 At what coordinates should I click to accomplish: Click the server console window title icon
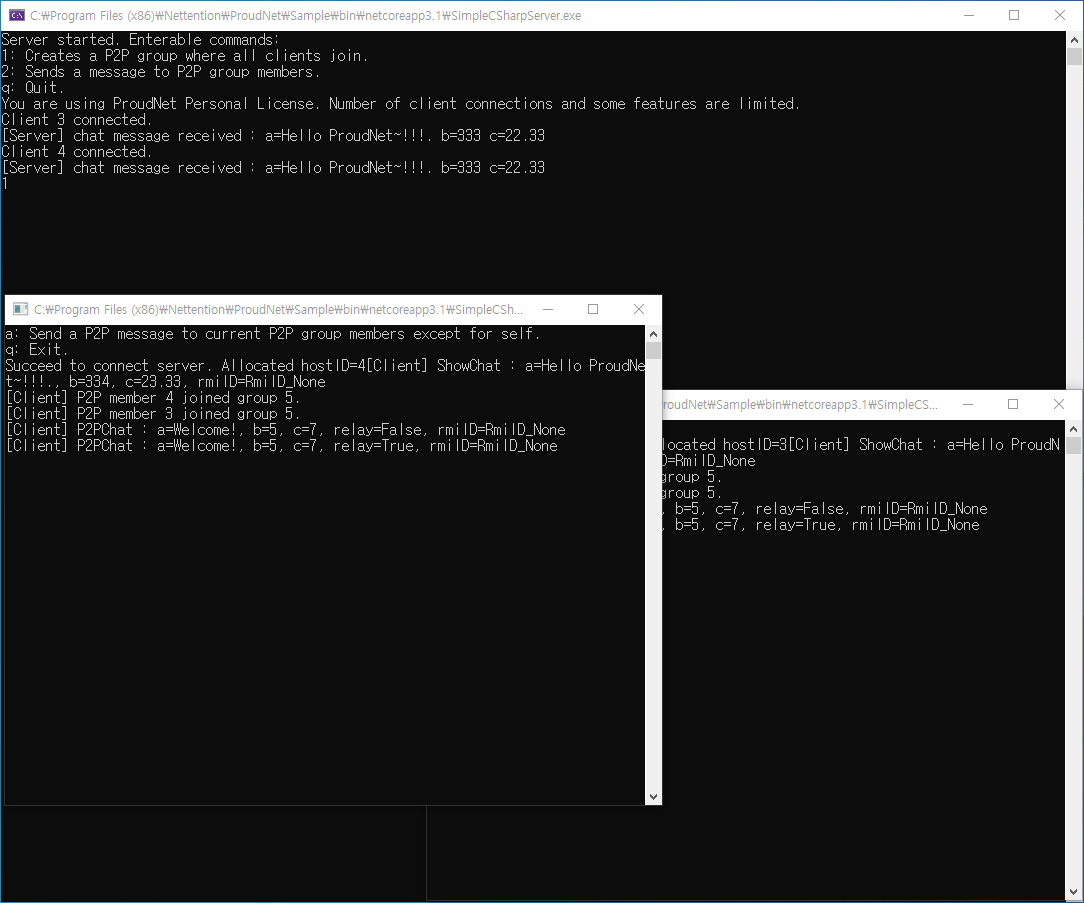(17, 15)
